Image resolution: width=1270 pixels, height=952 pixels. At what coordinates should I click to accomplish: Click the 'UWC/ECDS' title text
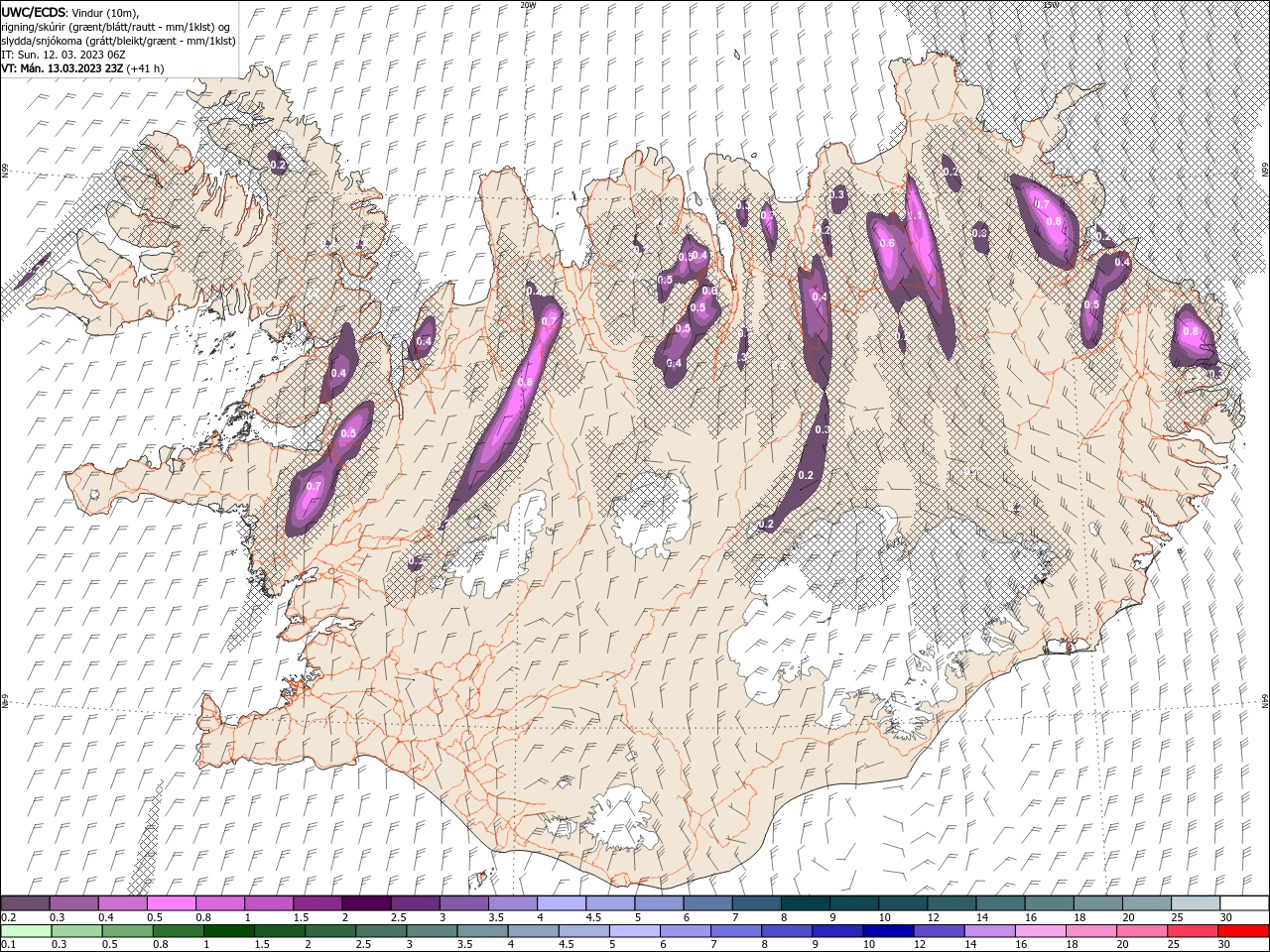(34, 11)
